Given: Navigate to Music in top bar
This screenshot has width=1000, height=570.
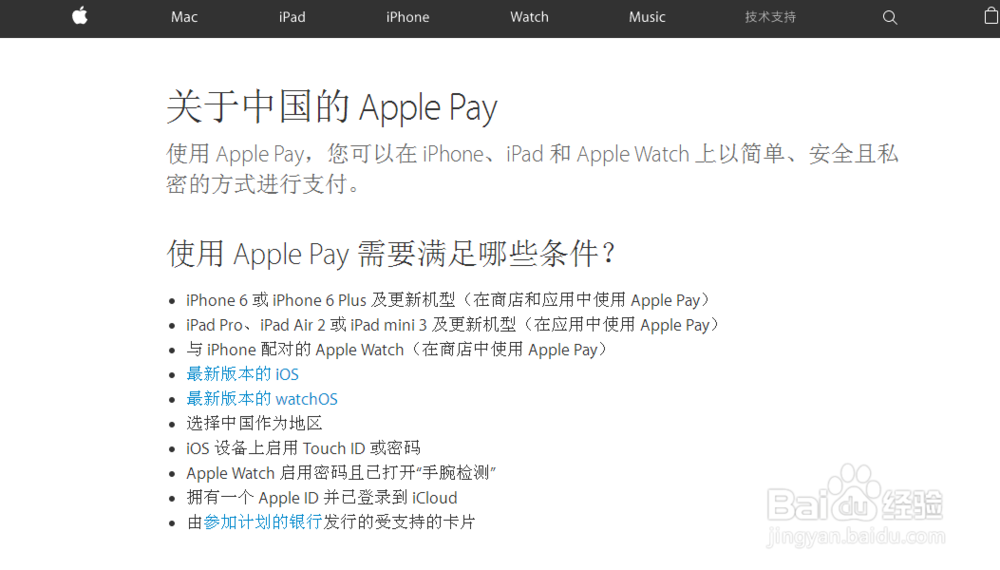Looking at the screenshot, I should pos(647,17).
